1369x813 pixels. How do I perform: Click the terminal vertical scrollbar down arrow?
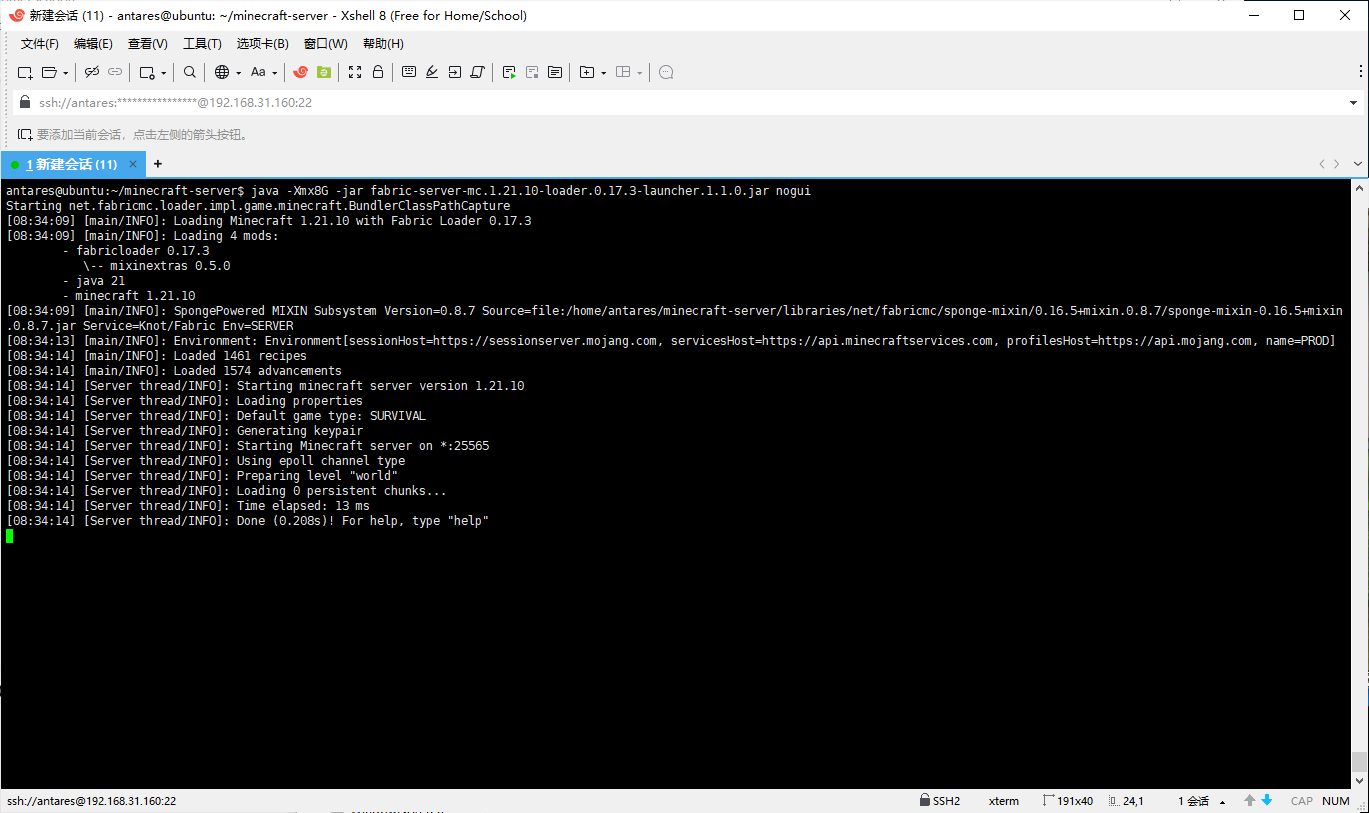1359,781
